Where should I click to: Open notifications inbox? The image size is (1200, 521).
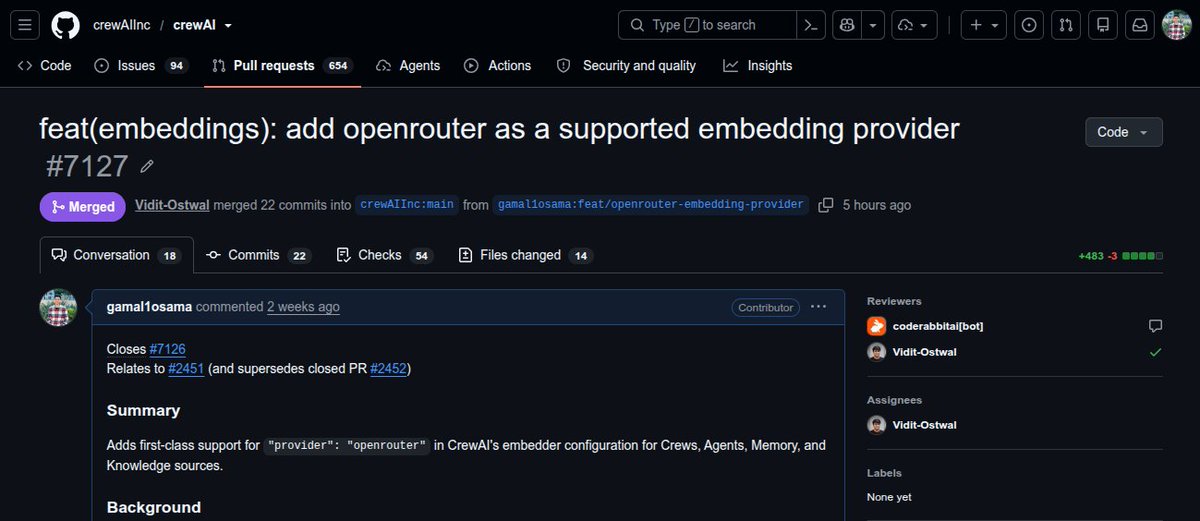point(1140,25)
